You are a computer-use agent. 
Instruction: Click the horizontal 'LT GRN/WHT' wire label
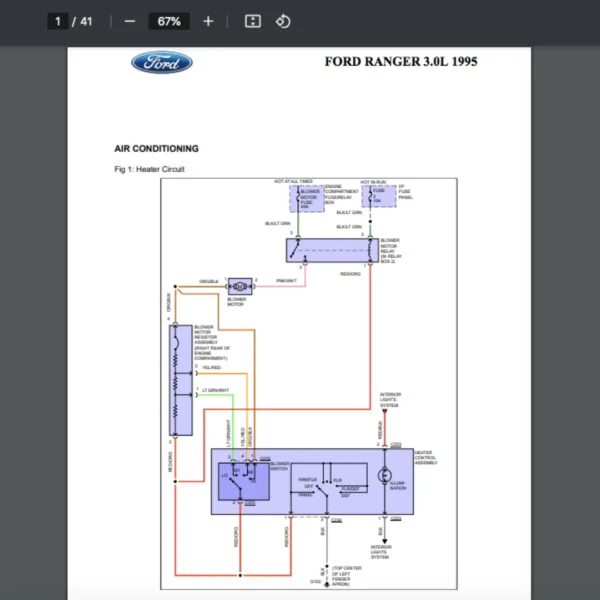(x=215, y=390)
